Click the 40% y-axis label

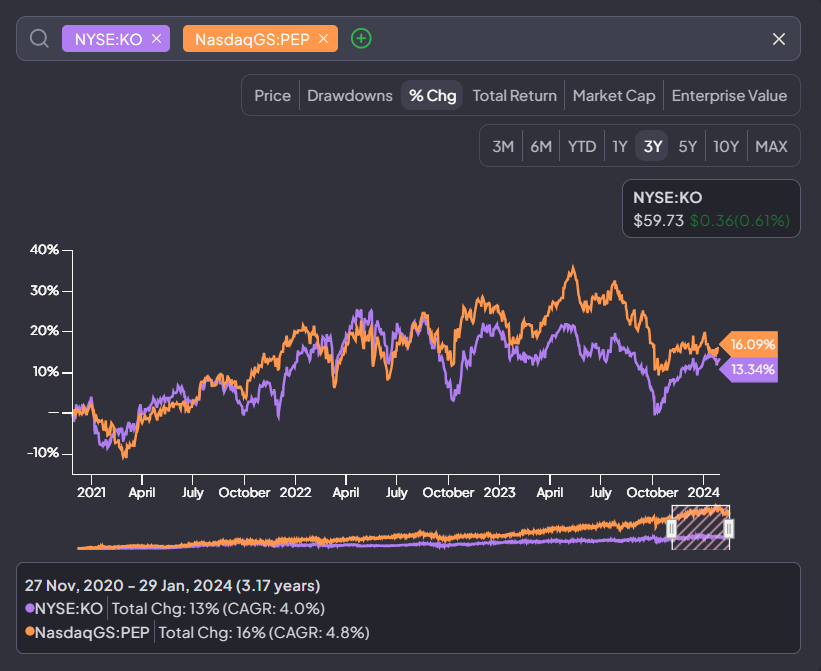click(x=44, y=250)
